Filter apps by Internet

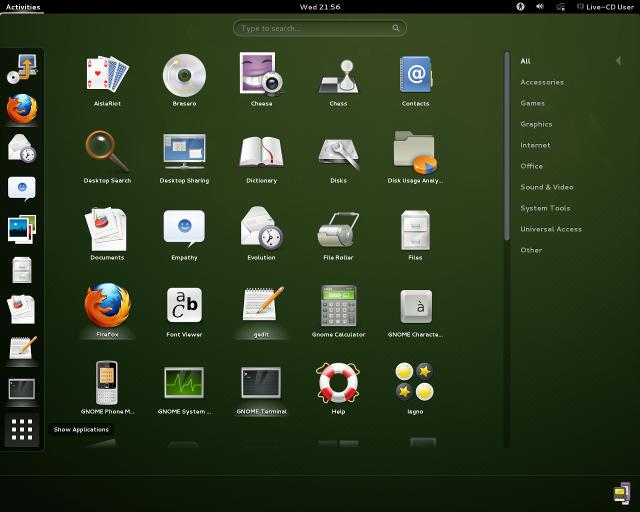click(x=535, y=145)
